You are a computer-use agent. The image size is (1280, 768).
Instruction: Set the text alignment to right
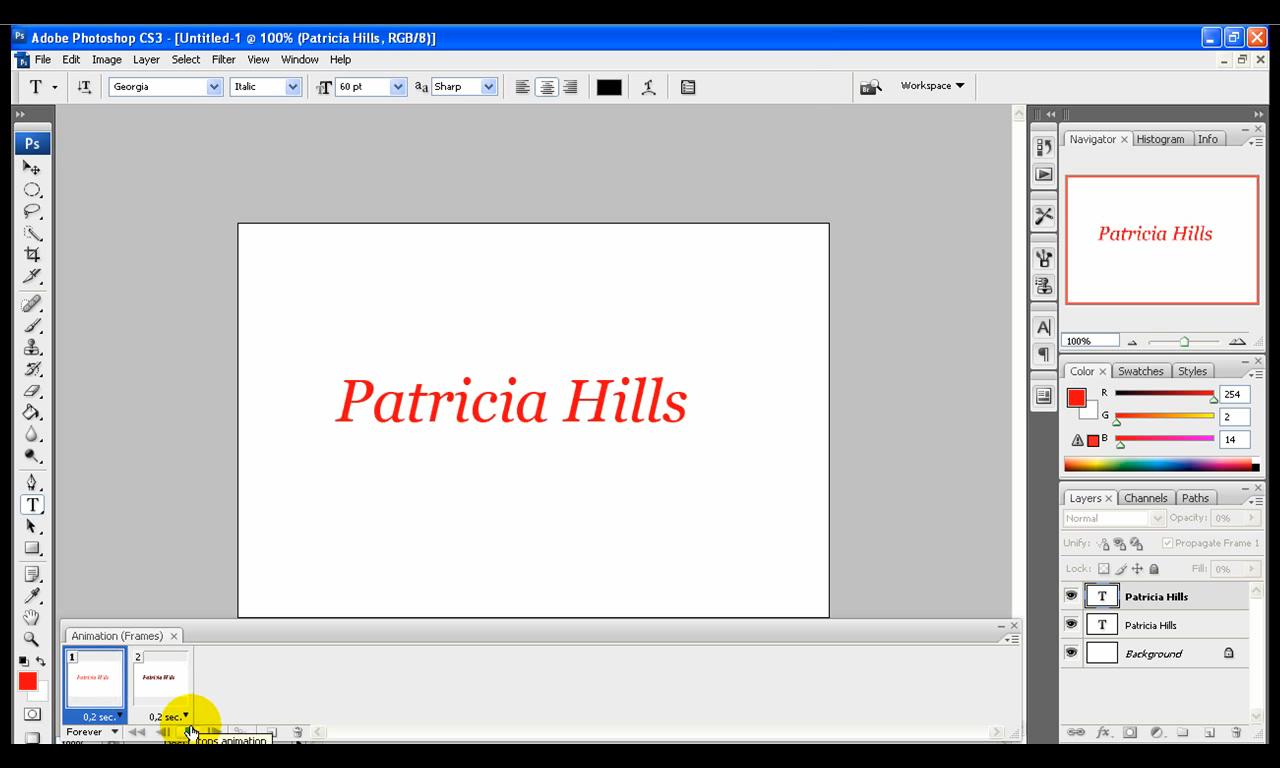[x=570, y=87]
